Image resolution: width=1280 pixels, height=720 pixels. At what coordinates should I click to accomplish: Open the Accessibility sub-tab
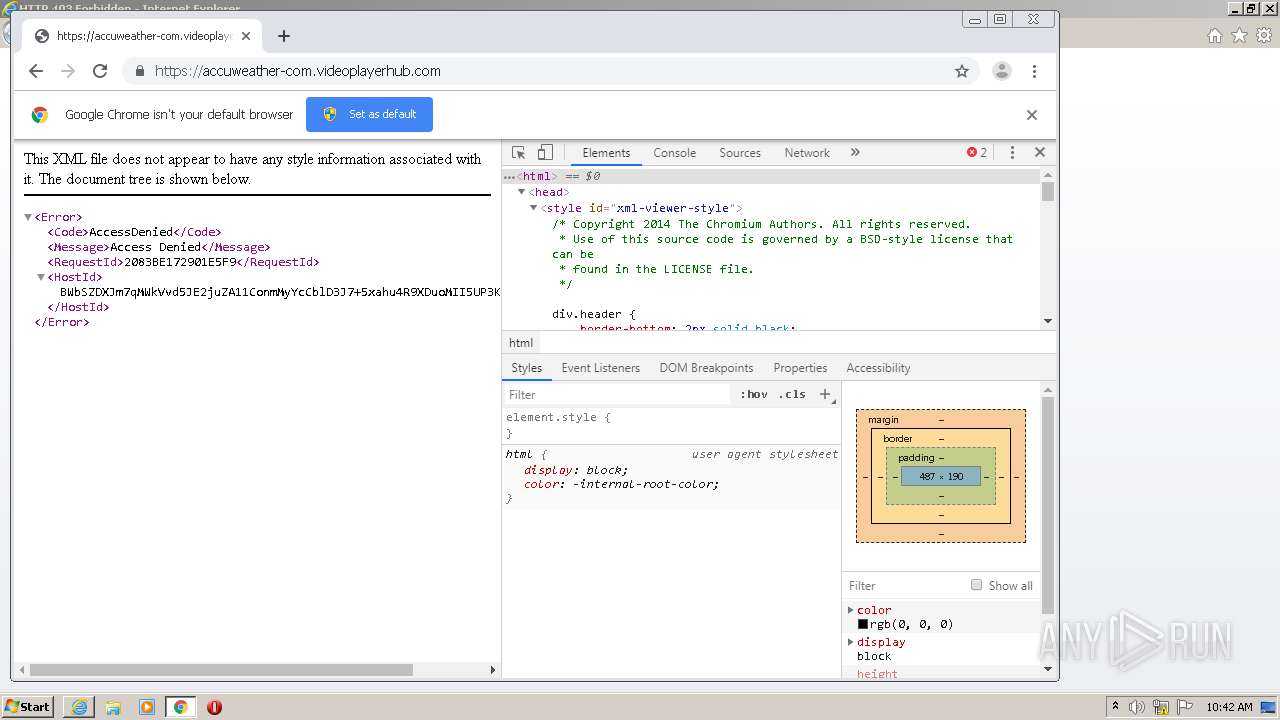(878, 368)
